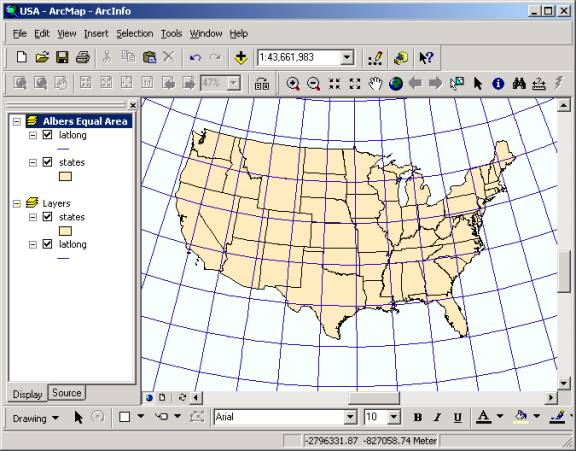
Task: Click the states symbol swatch under Layers
Action: coord(65,231)
